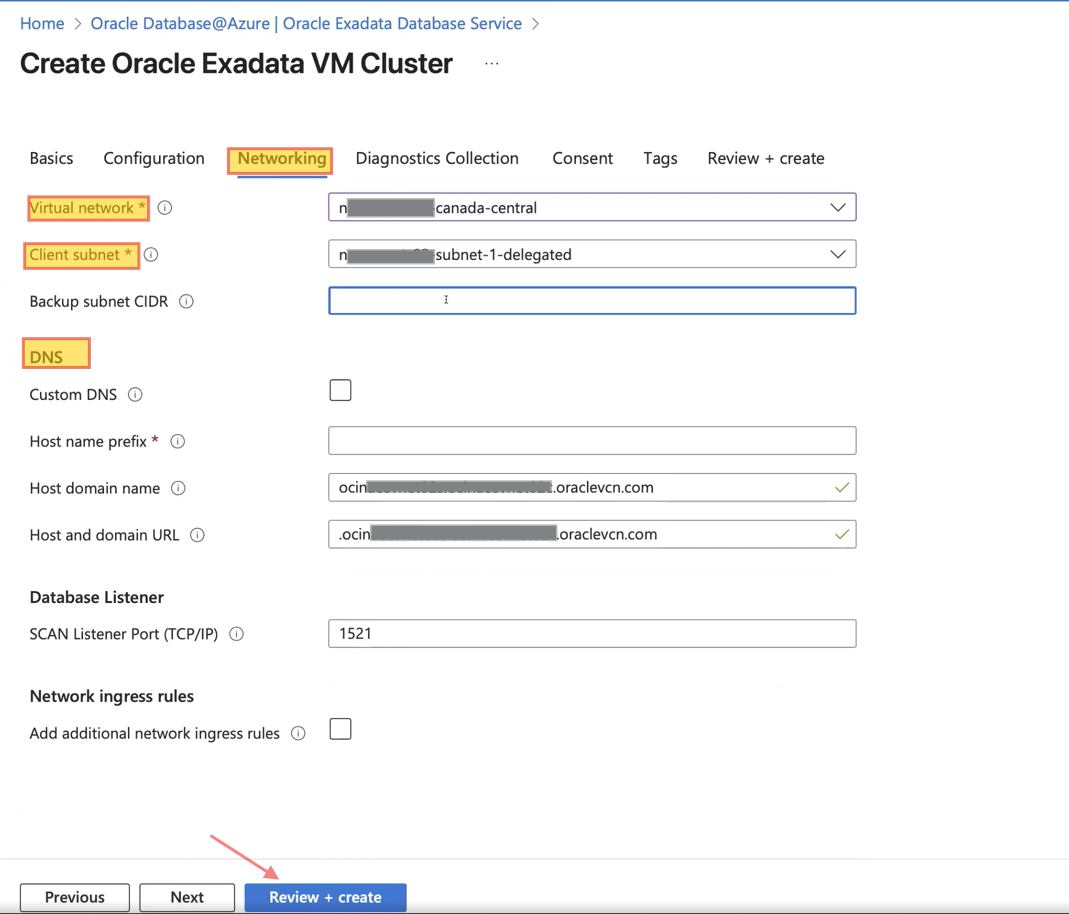Click the Host name prefix field
The image size is (1069, 914).
pos(592,440)
